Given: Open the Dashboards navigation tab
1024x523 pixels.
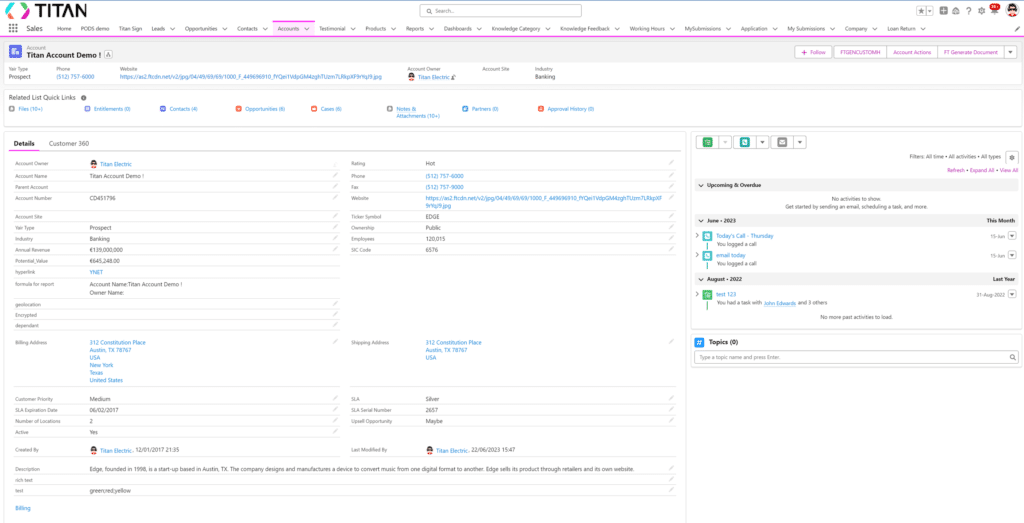Looking at the screenshot, I should pos(457,29).
